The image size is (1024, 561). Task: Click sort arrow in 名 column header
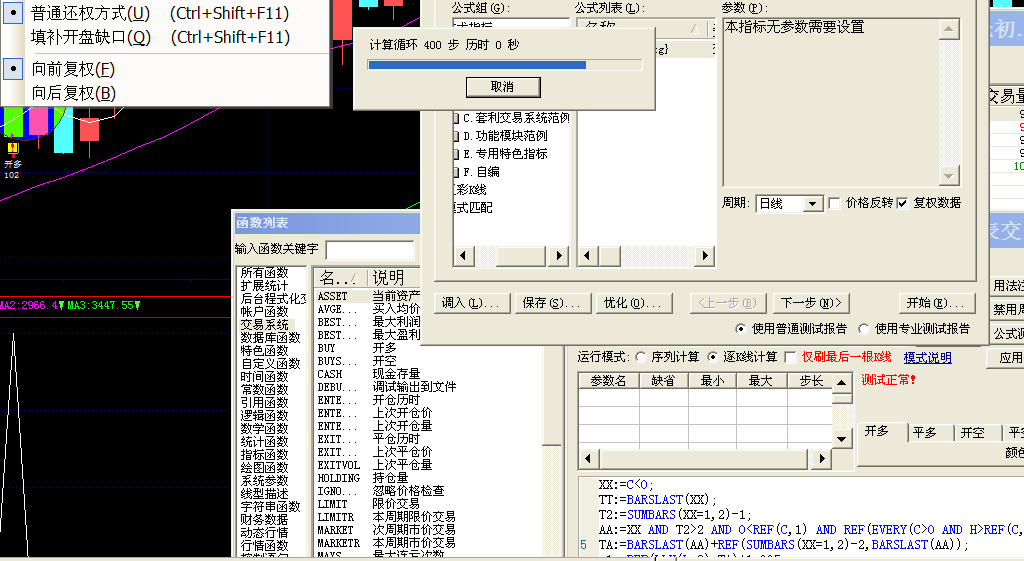click(x=354, y=279)
